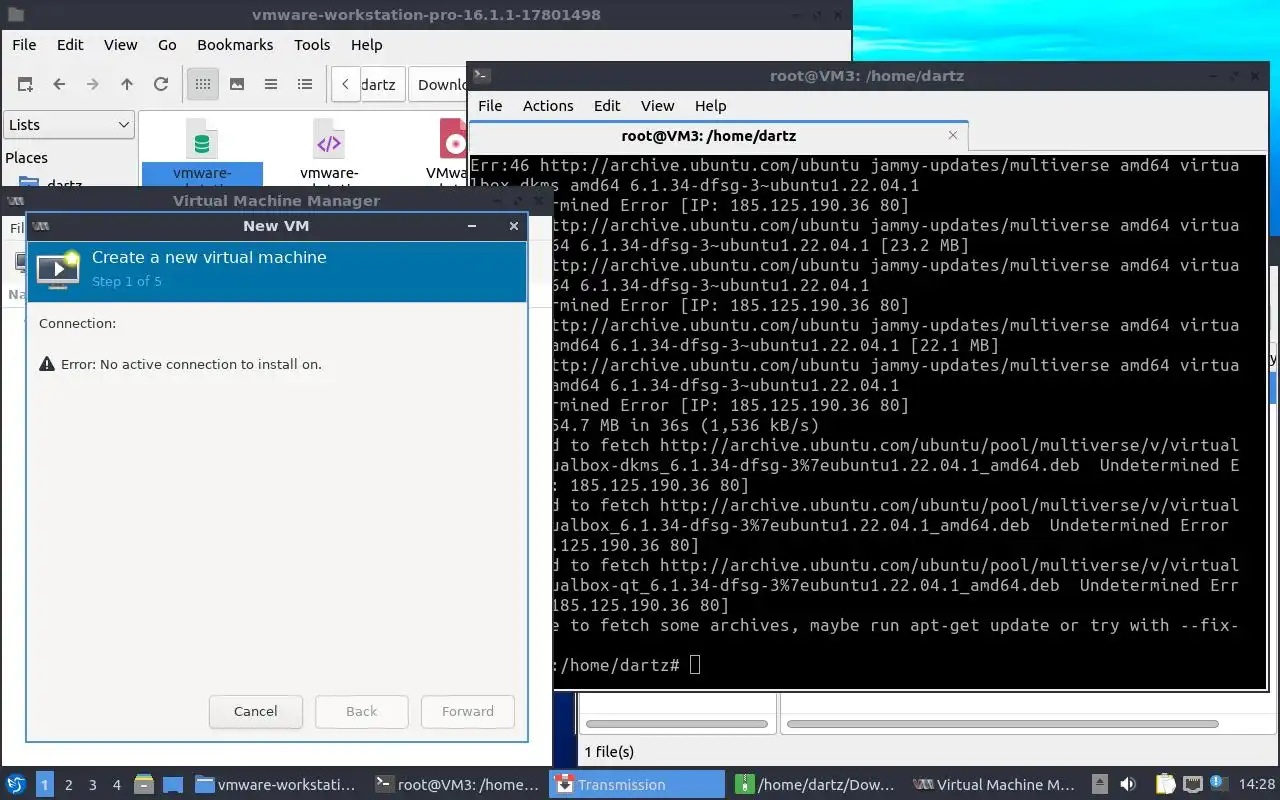Image resolution: width=1280 pixels, height=800 pixels.
Task: Switch to virtual desktop 4
Action: click(116, 784)
